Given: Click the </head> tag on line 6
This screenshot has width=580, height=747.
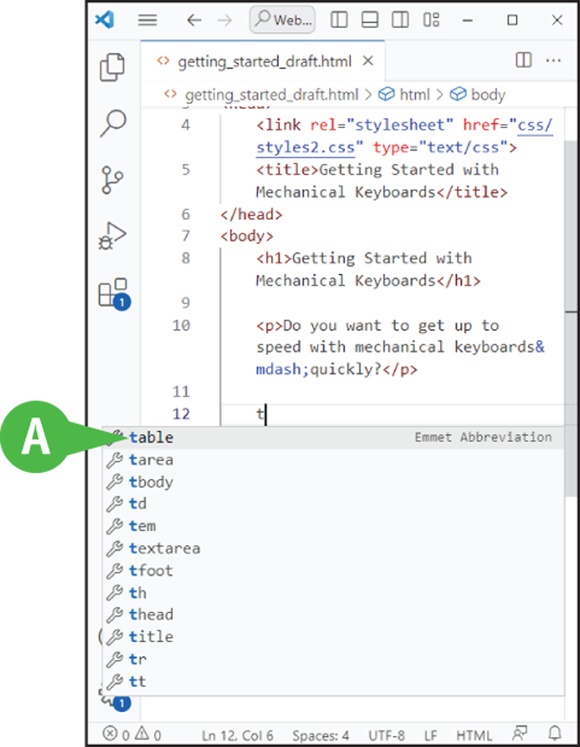Looking at the screenshot, I should 251,214.
